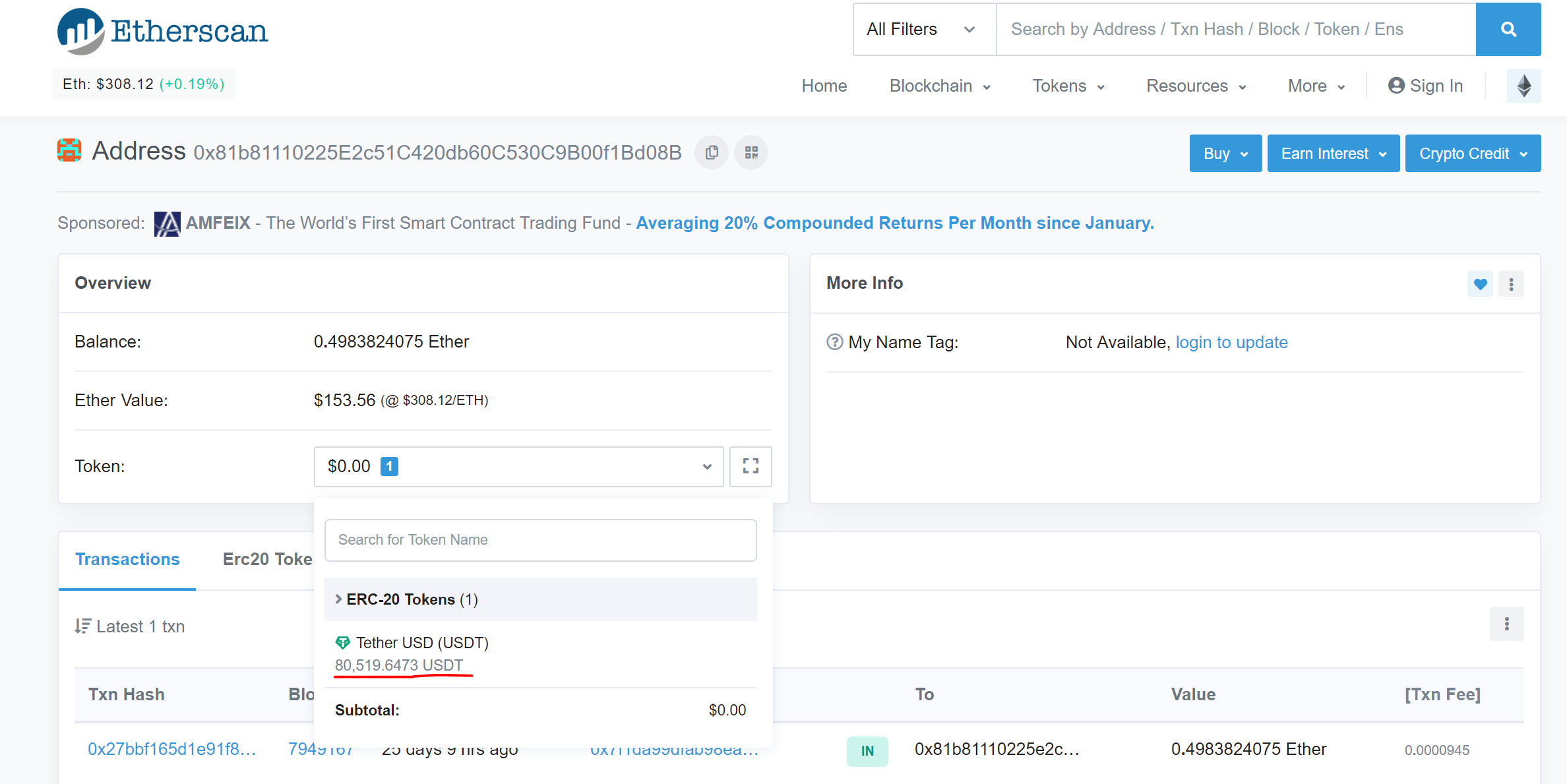Toggle the Token $0.00 dropdown
This screenshot has width=1567, height=784.
[x=519, y=466]
